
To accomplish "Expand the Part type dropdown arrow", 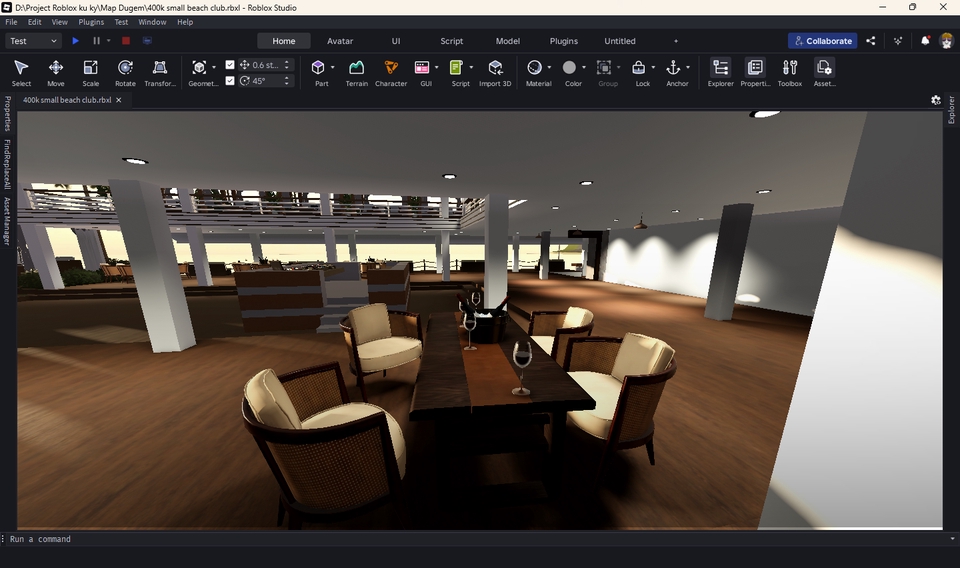I will [332, 68].
